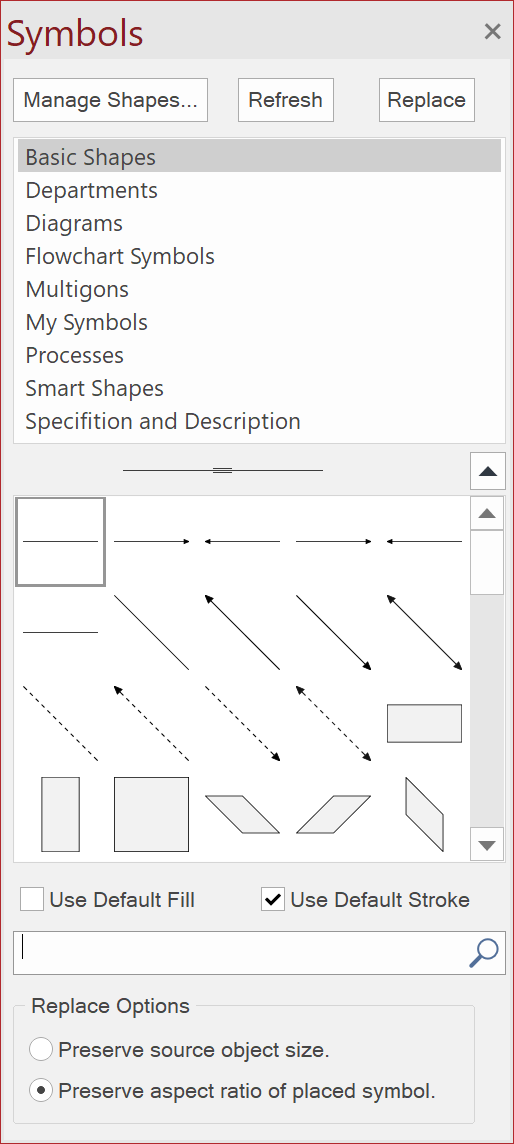Click the symbol grid scroll-up arrow
Image resolution: width=514 pixels, height=1144 pixels.
click(487, 514)
